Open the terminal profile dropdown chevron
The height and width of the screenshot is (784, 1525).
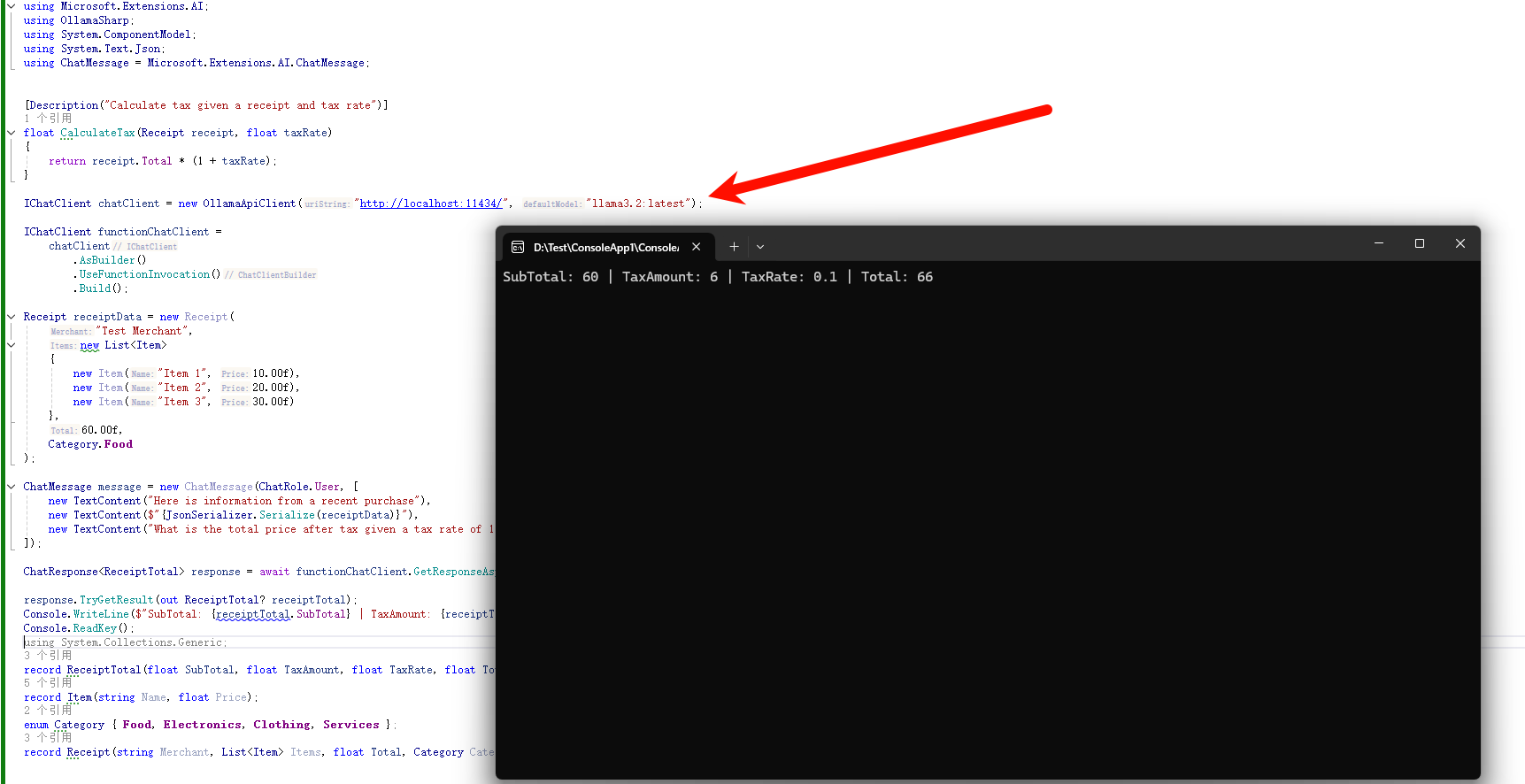click(760, 247)
